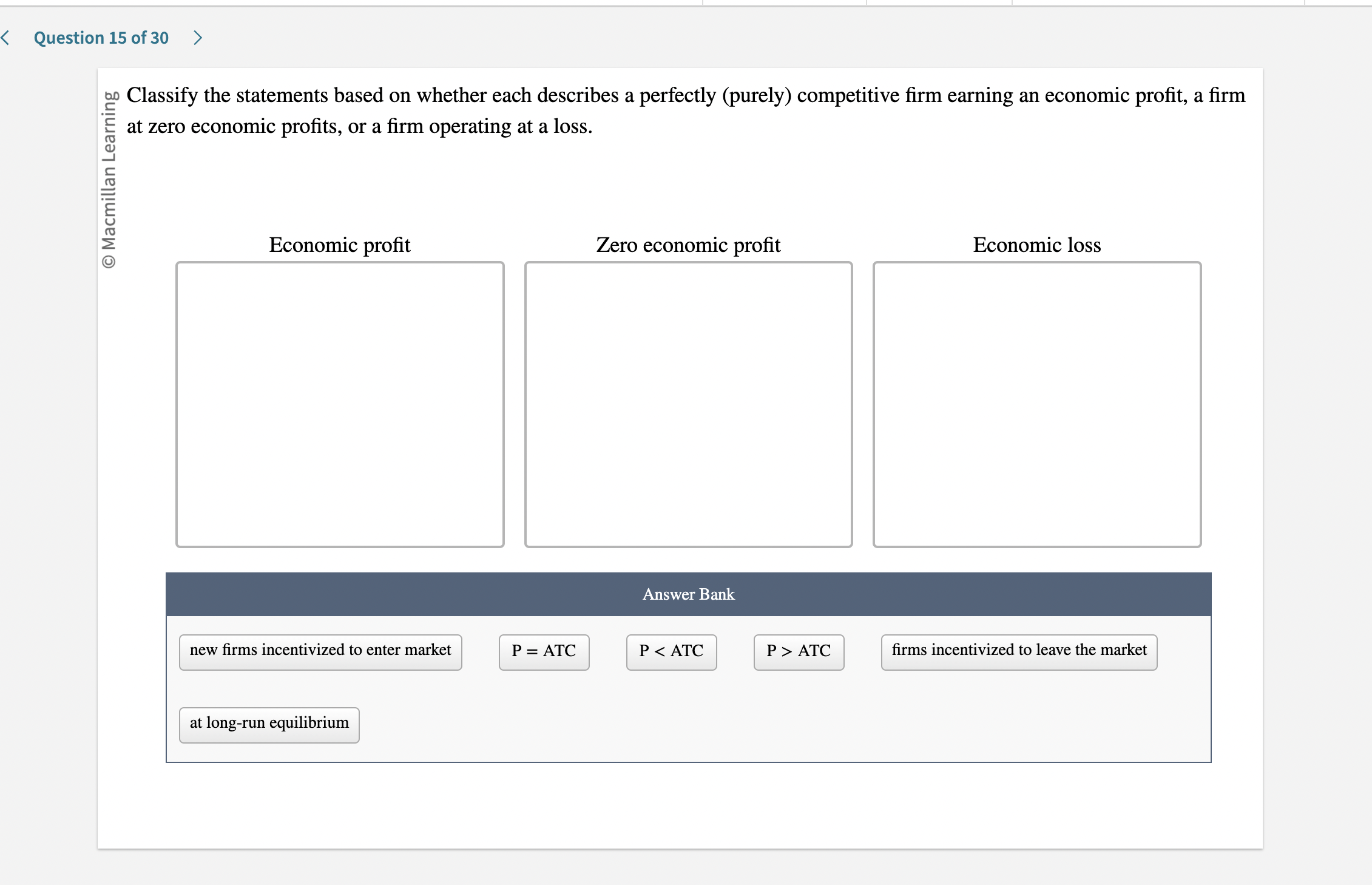The height and width of the screenshot is (885, 1372).
Task: Click the Zero economic profit column heading
Action: pyautogui.click(x=688, y=245)
